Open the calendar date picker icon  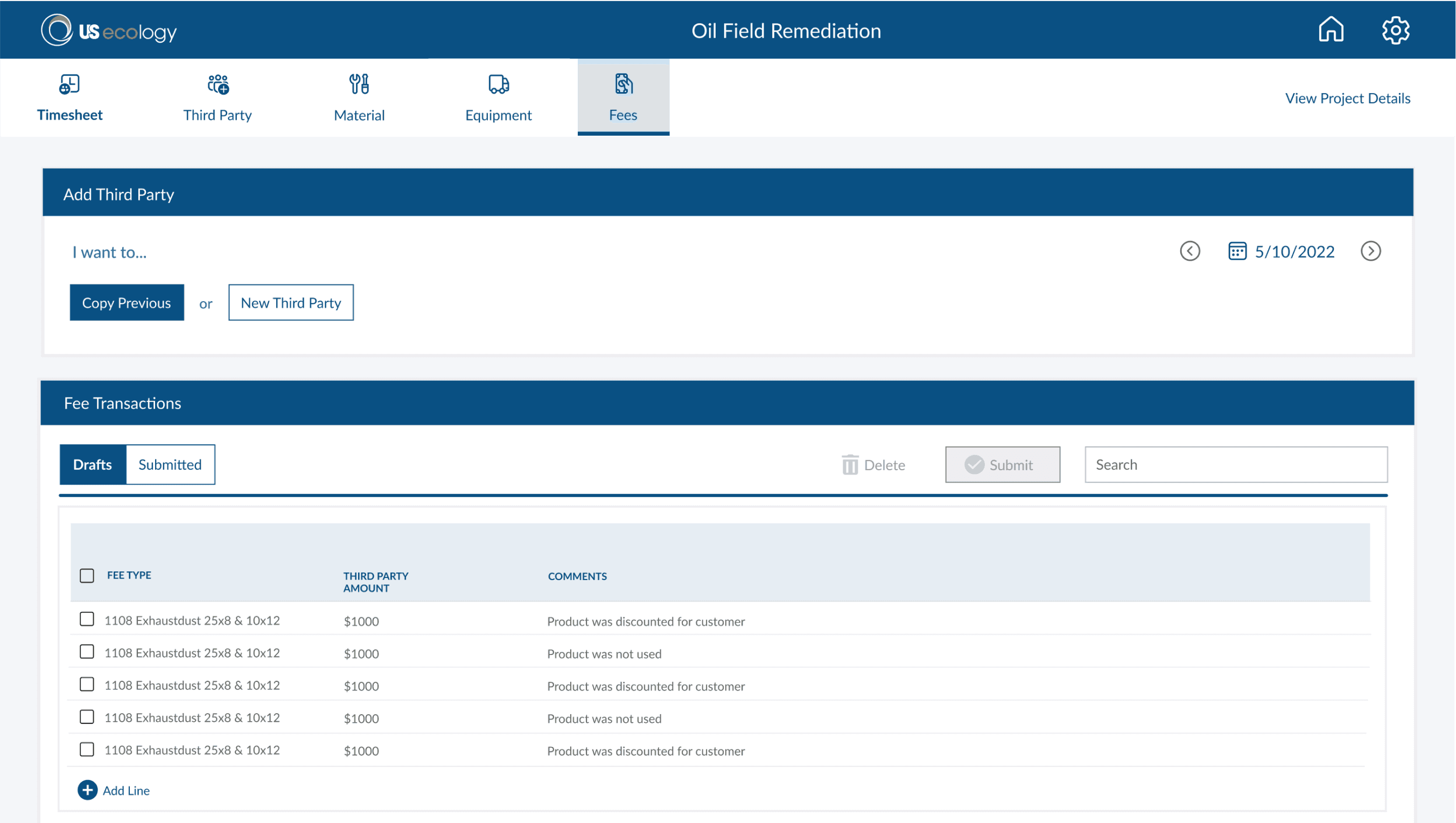point(1237,251)
